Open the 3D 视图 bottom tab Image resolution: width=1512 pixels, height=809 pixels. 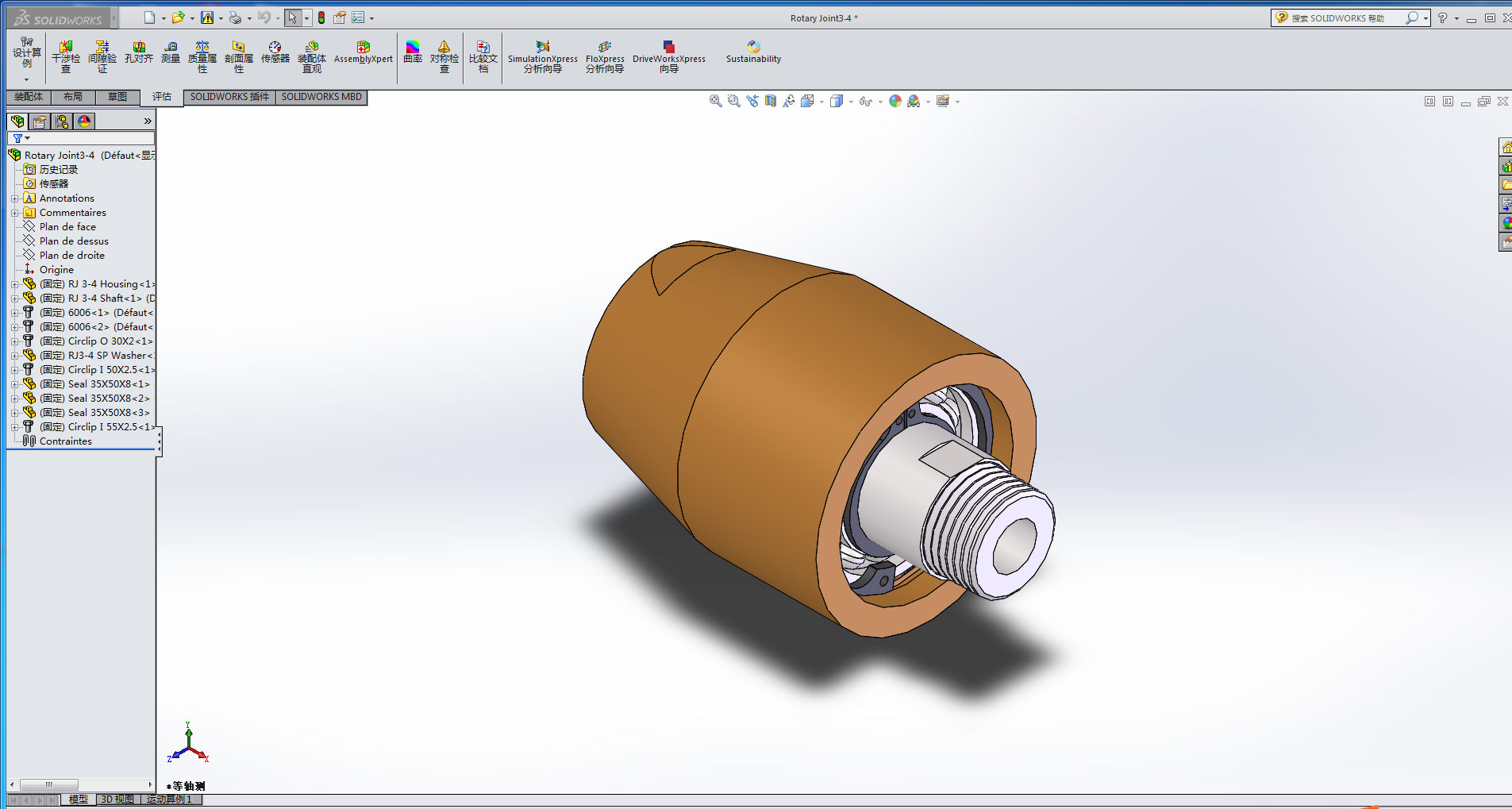pyautogui.click(x=117, y=799)
